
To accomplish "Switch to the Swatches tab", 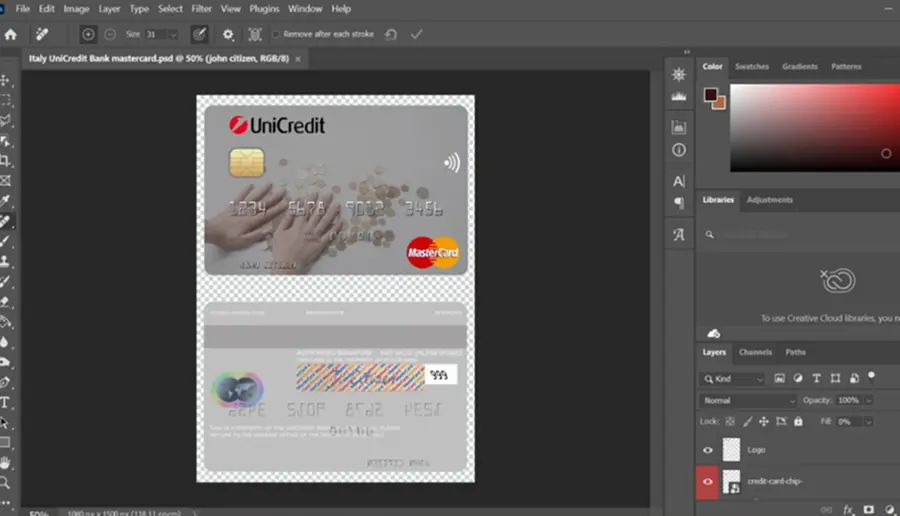I will click(752, 67).
